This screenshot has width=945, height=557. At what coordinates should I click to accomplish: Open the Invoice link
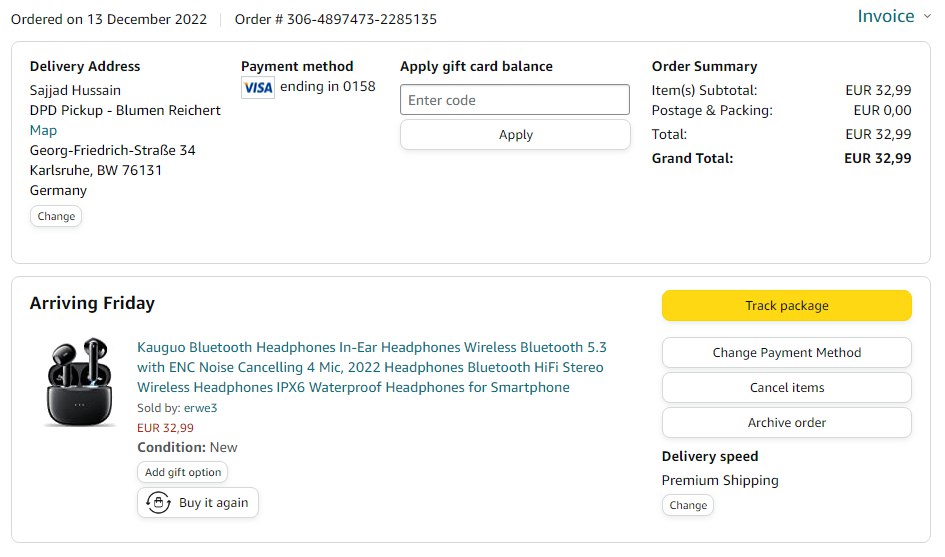click(x=885, y=16)
